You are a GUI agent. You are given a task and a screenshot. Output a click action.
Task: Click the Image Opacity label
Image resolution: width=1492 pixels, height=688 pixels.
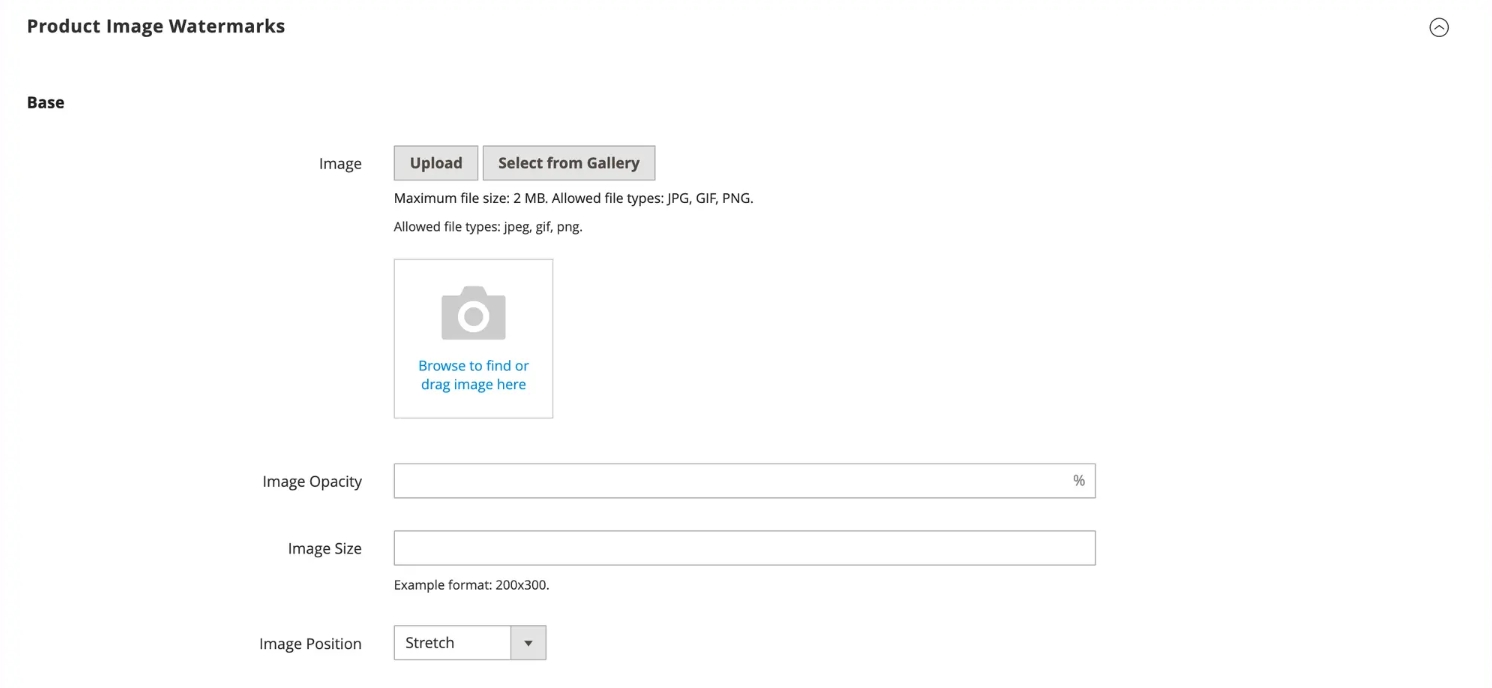(312, 482)
